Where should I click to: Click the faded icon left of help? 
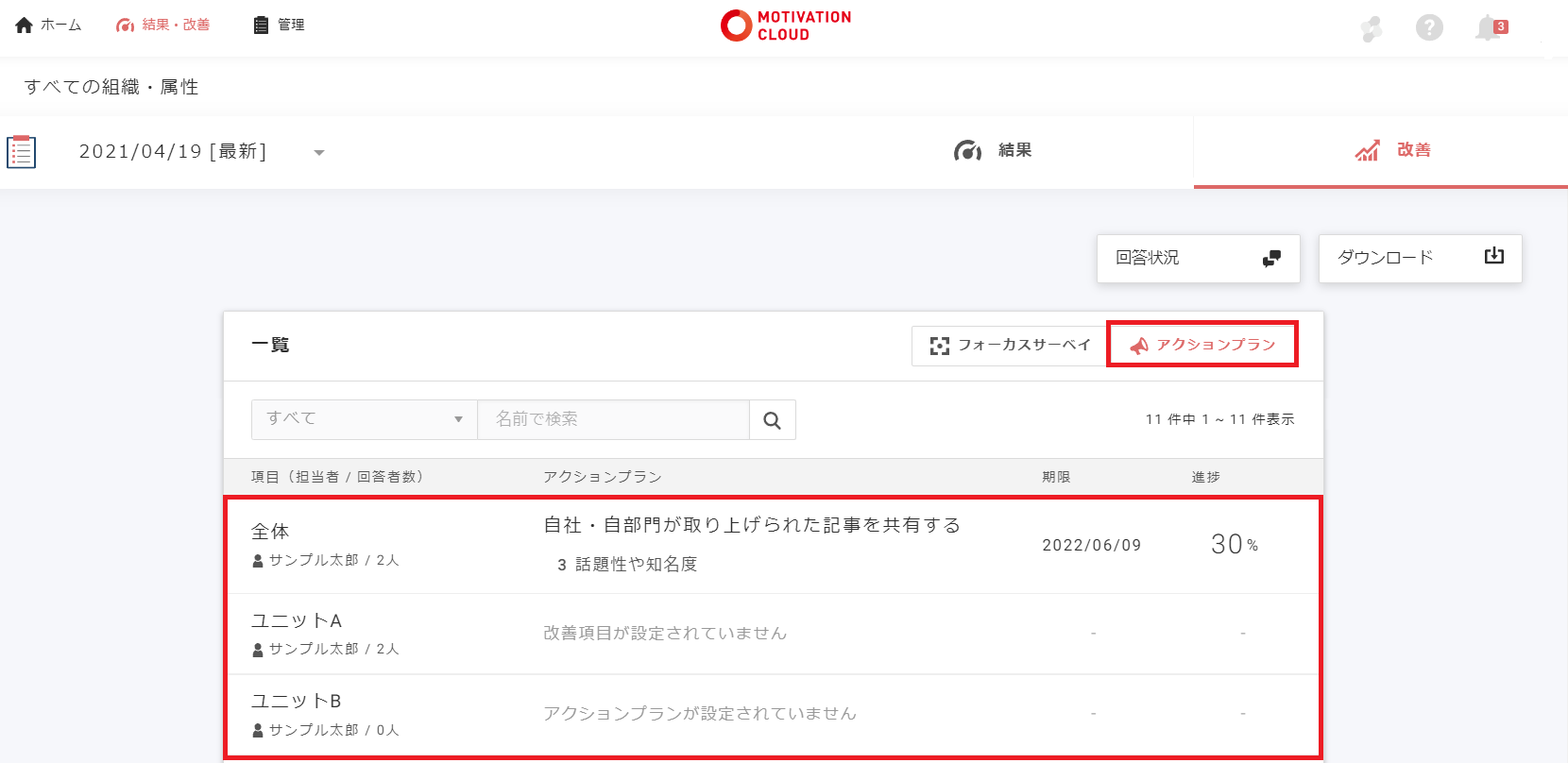pos(1372,28)
